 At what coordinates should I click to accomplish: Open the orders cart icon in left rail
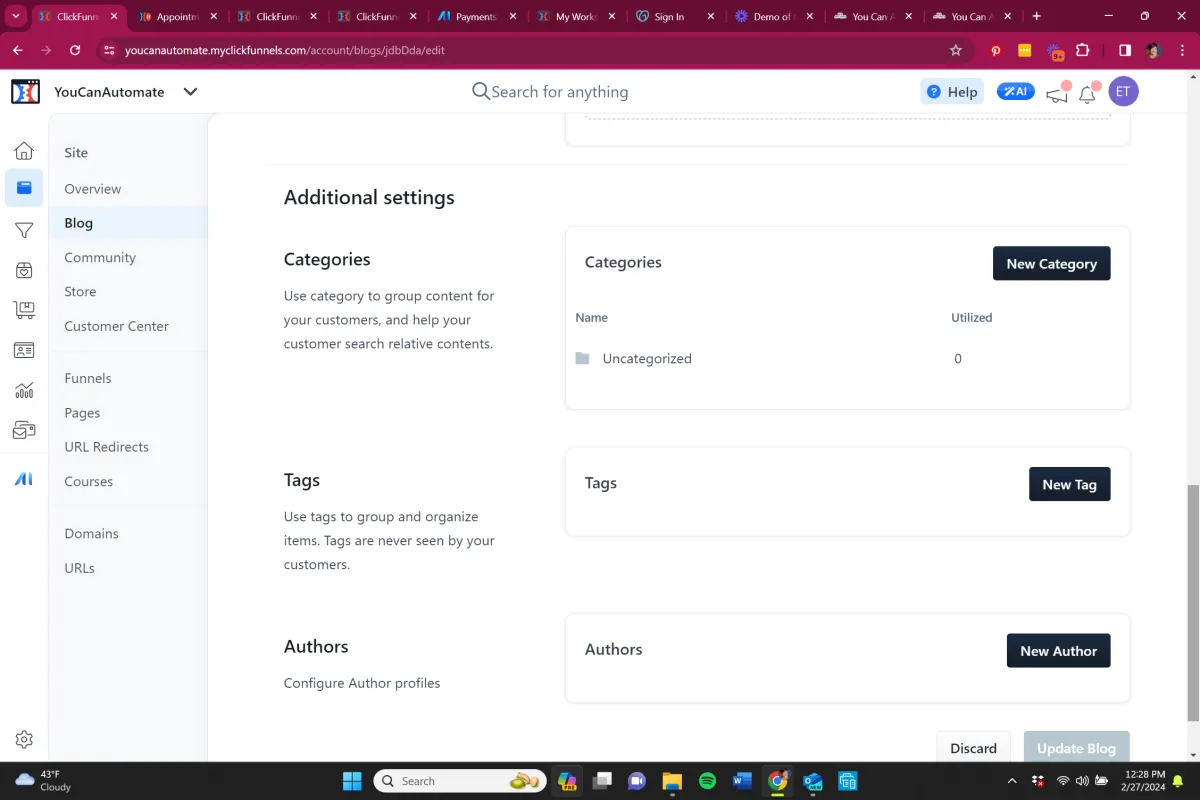[24, 310]
